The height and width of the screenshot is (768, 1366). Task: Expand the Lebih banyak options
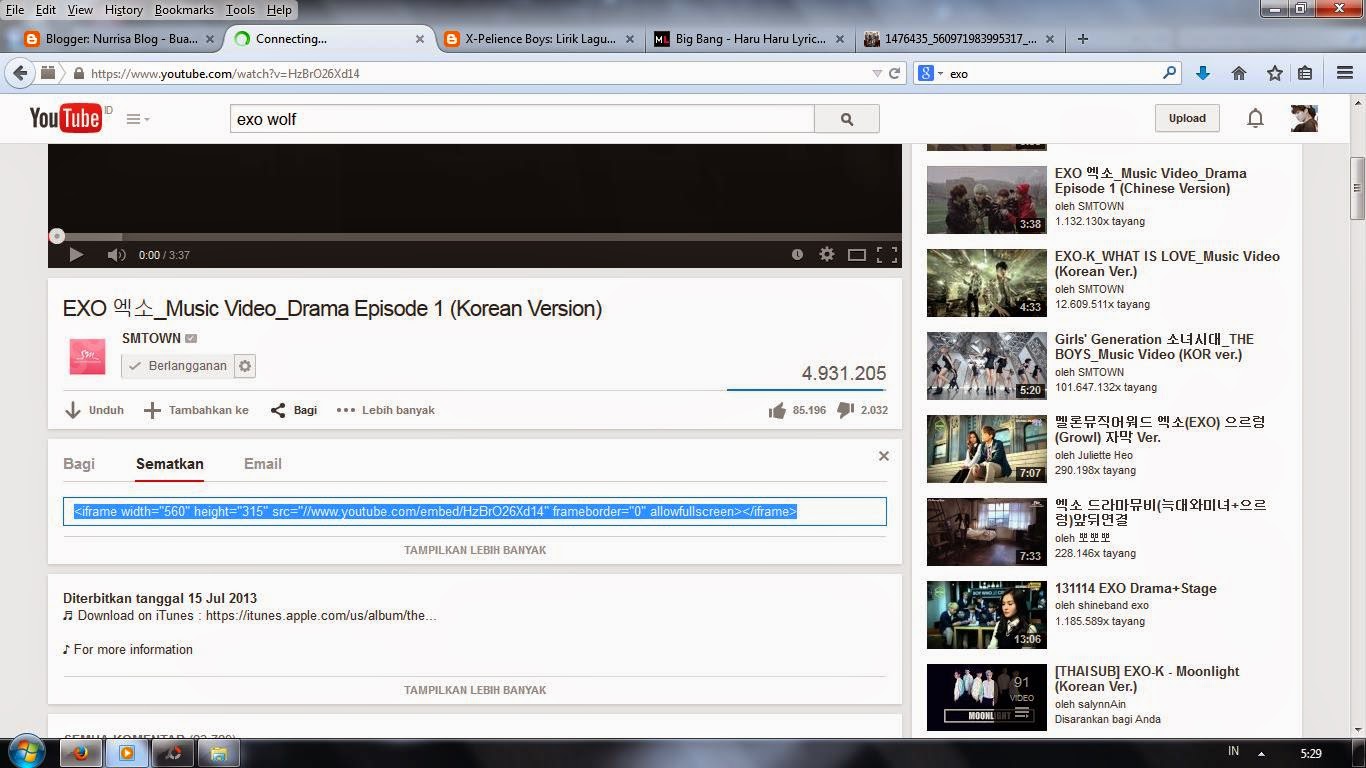386,410
